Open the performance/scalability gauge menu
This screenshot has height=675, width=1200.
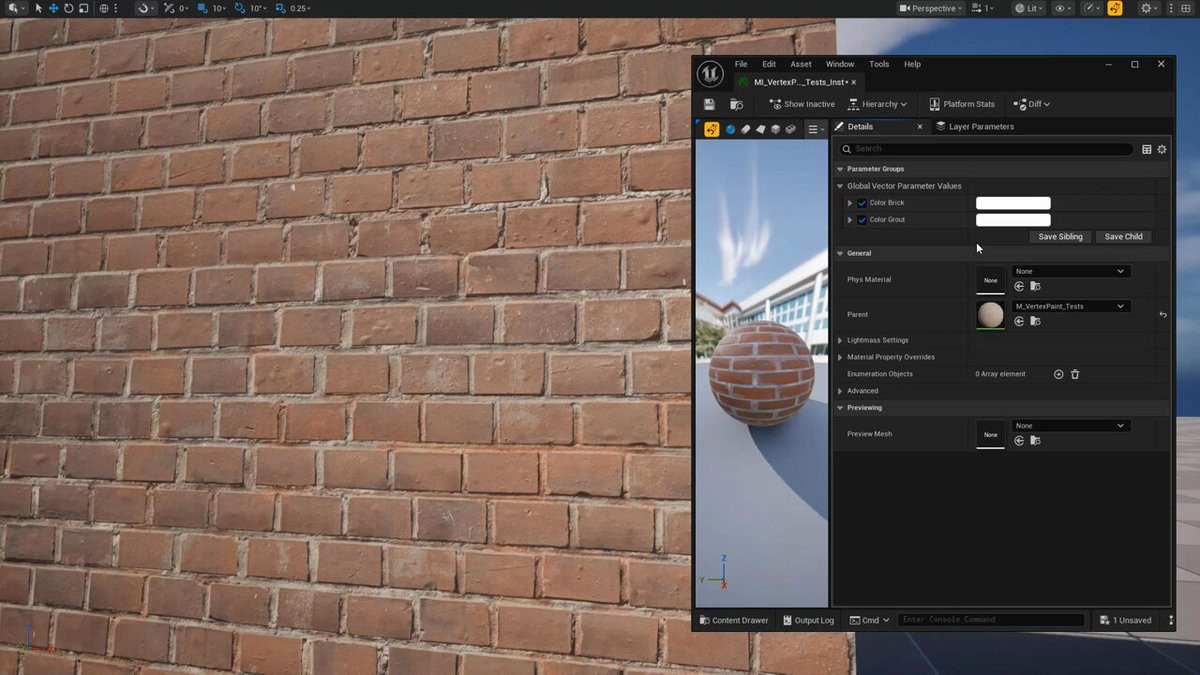click(1091, 8)
